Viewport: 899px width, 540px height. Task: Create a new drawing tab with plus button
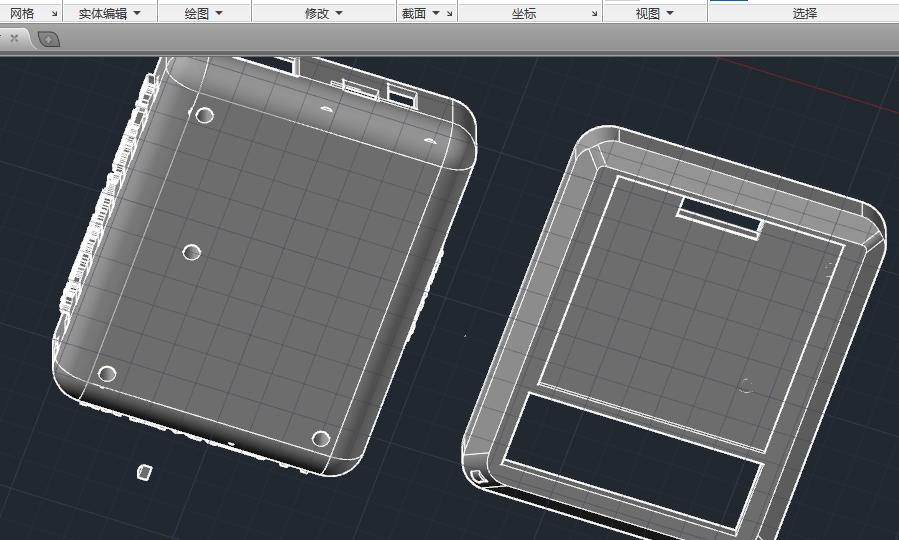pyautogui.click(x=49, y=39)
